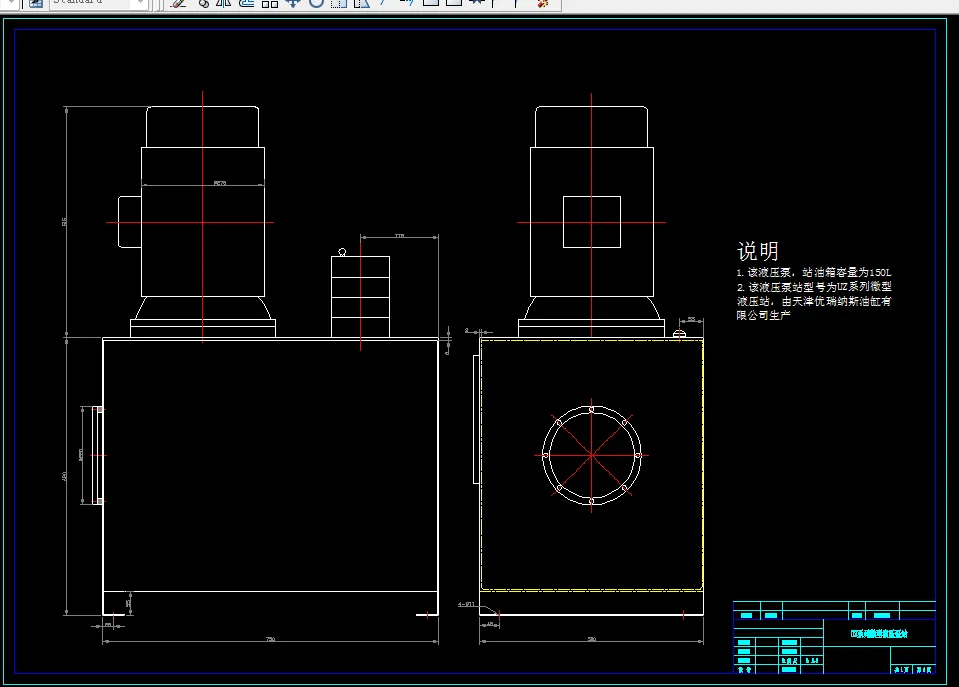This screenshot has height=687, width=959.
Task: Select the yellow dashed tank outline
Action: click(591, 465)
